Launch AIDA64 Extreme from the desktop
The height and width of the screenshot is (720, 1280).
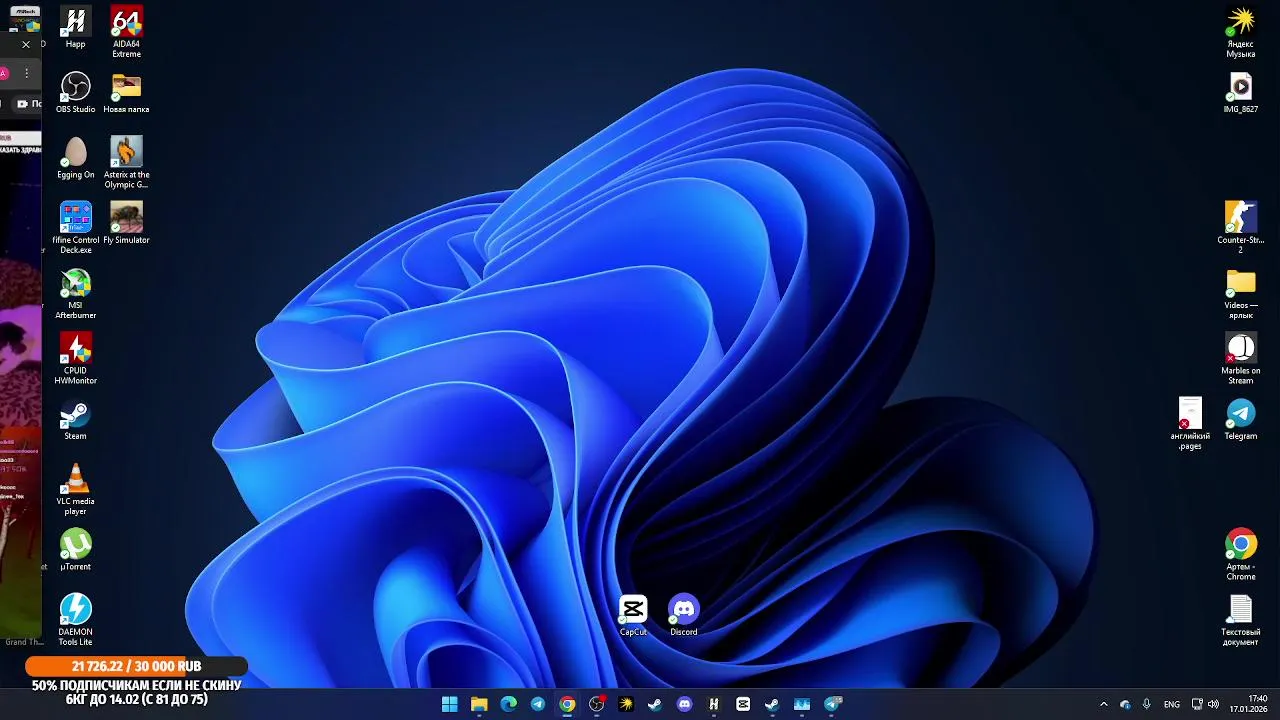click(126, 32)
